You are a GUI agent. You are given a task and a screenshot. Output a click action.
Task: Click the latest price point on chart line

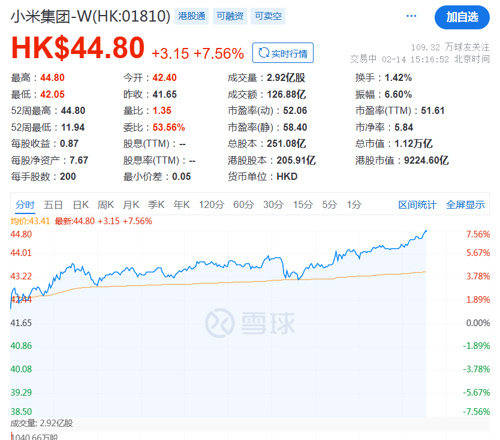click(426, 231)
